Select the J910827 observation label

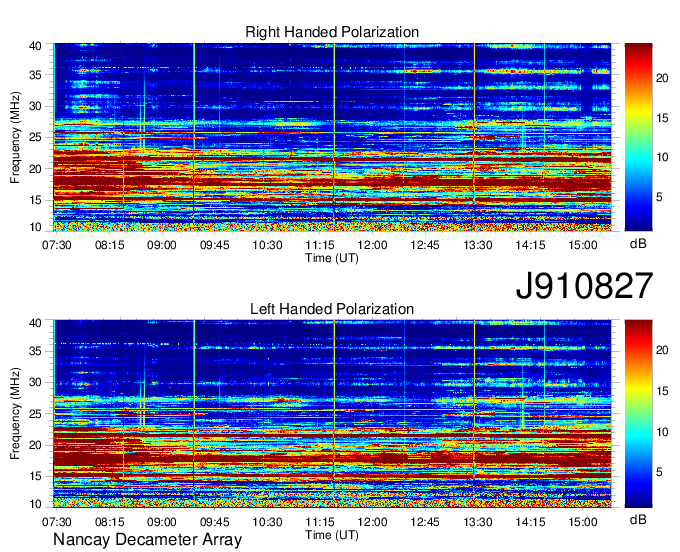584,286
